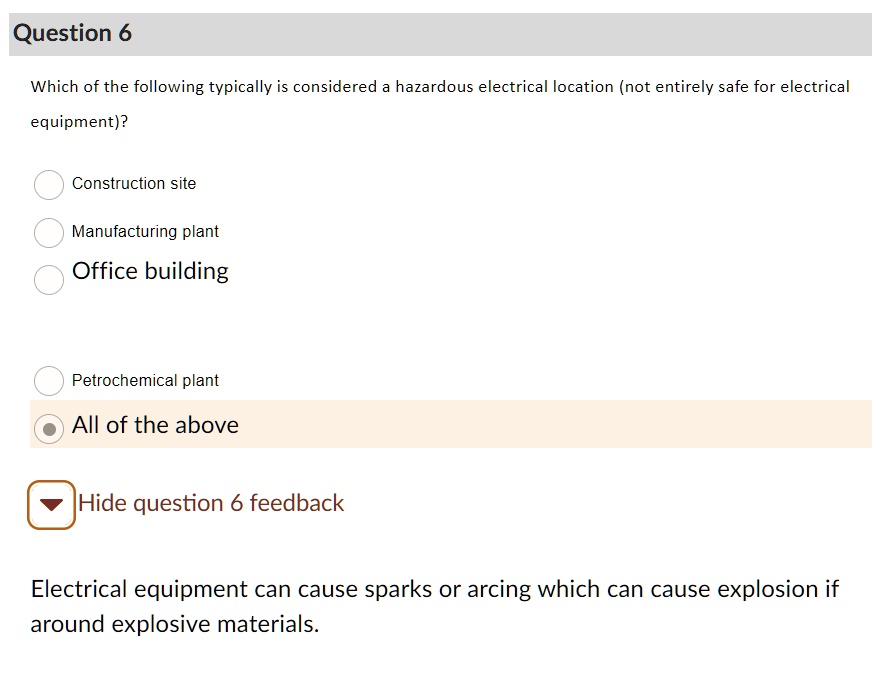
Task: Click the arrow inside the feedback toggle box
Action: click(51, 504)
